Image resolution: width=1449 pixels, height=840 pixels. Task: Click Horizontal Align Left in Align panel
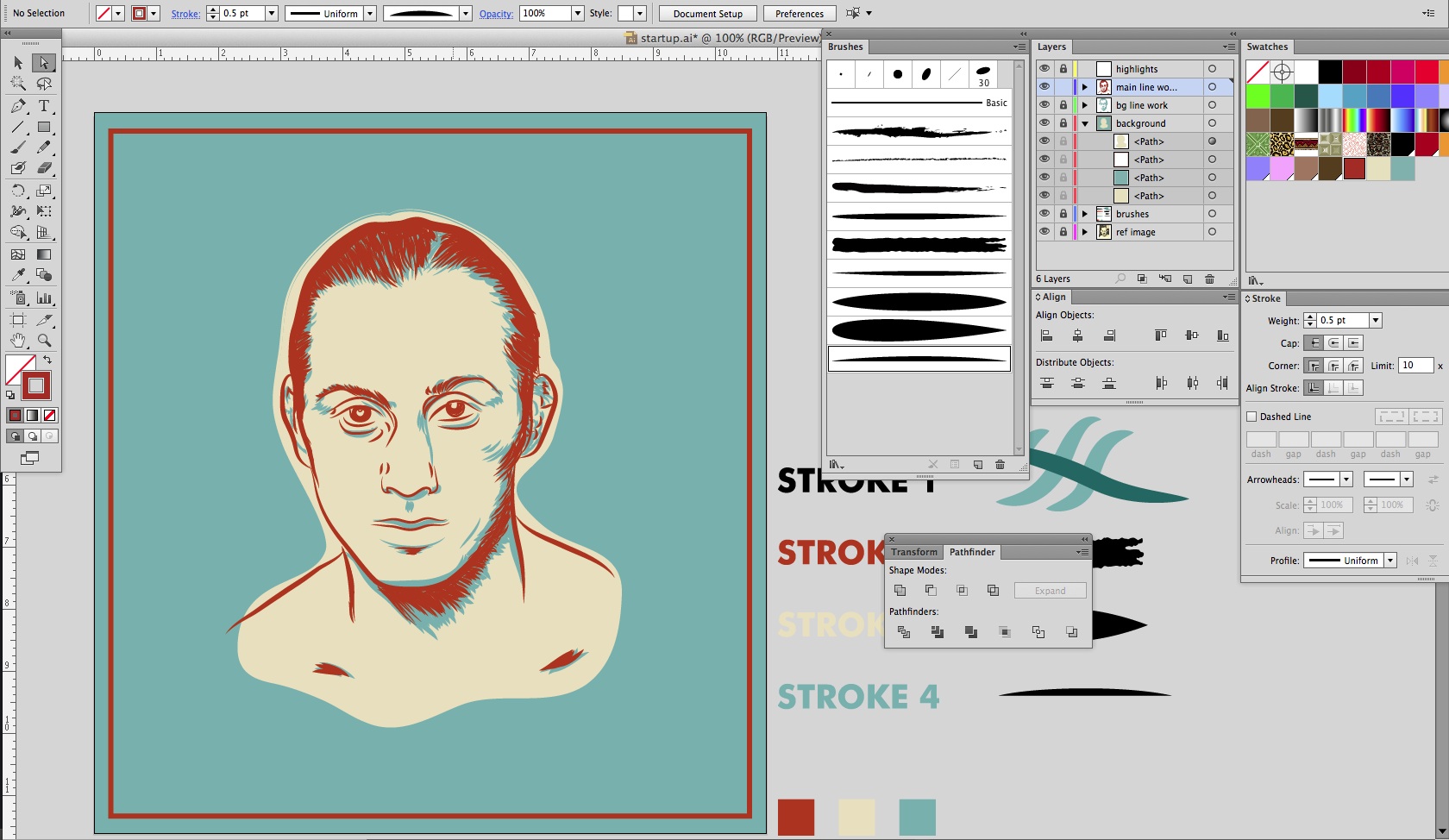coord(1046,335)
